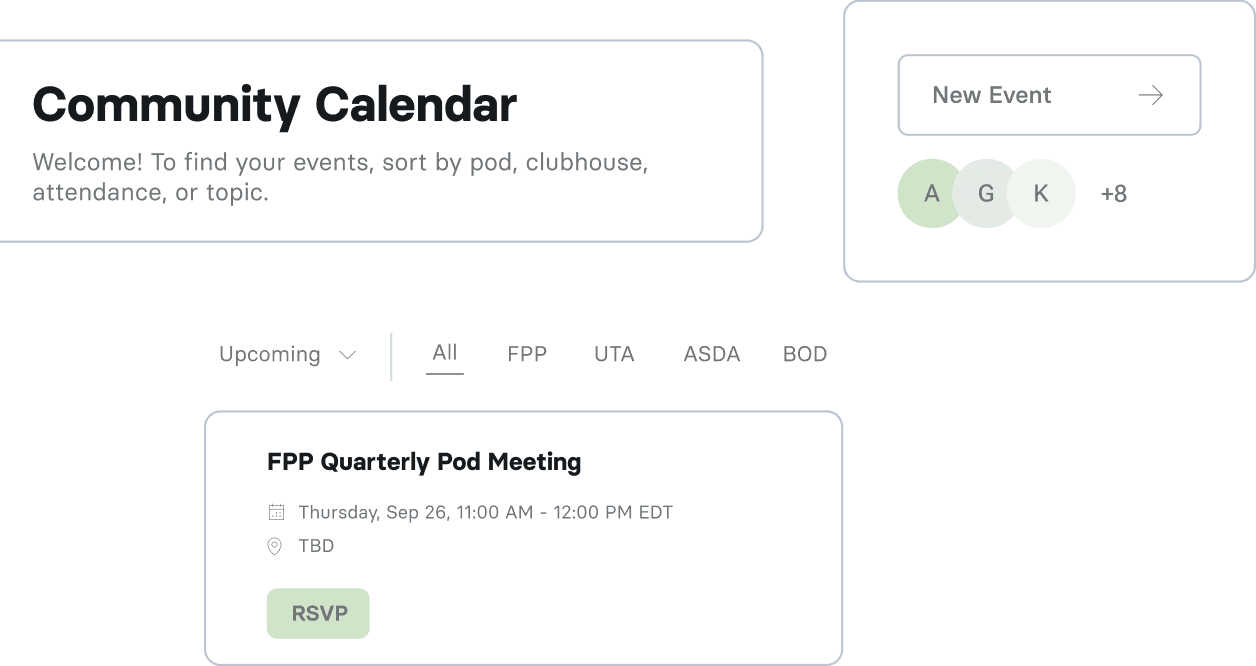Switch to the BOD tab
The width and height of the screenshot is (1256, 666).
(x=805, y=354)
